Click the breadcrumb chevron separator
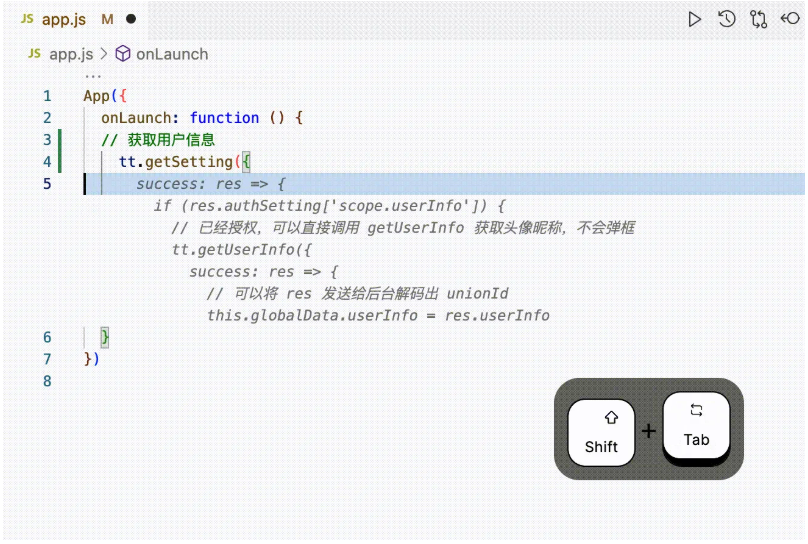Screen dimensions: 808x544 [104, 54]
